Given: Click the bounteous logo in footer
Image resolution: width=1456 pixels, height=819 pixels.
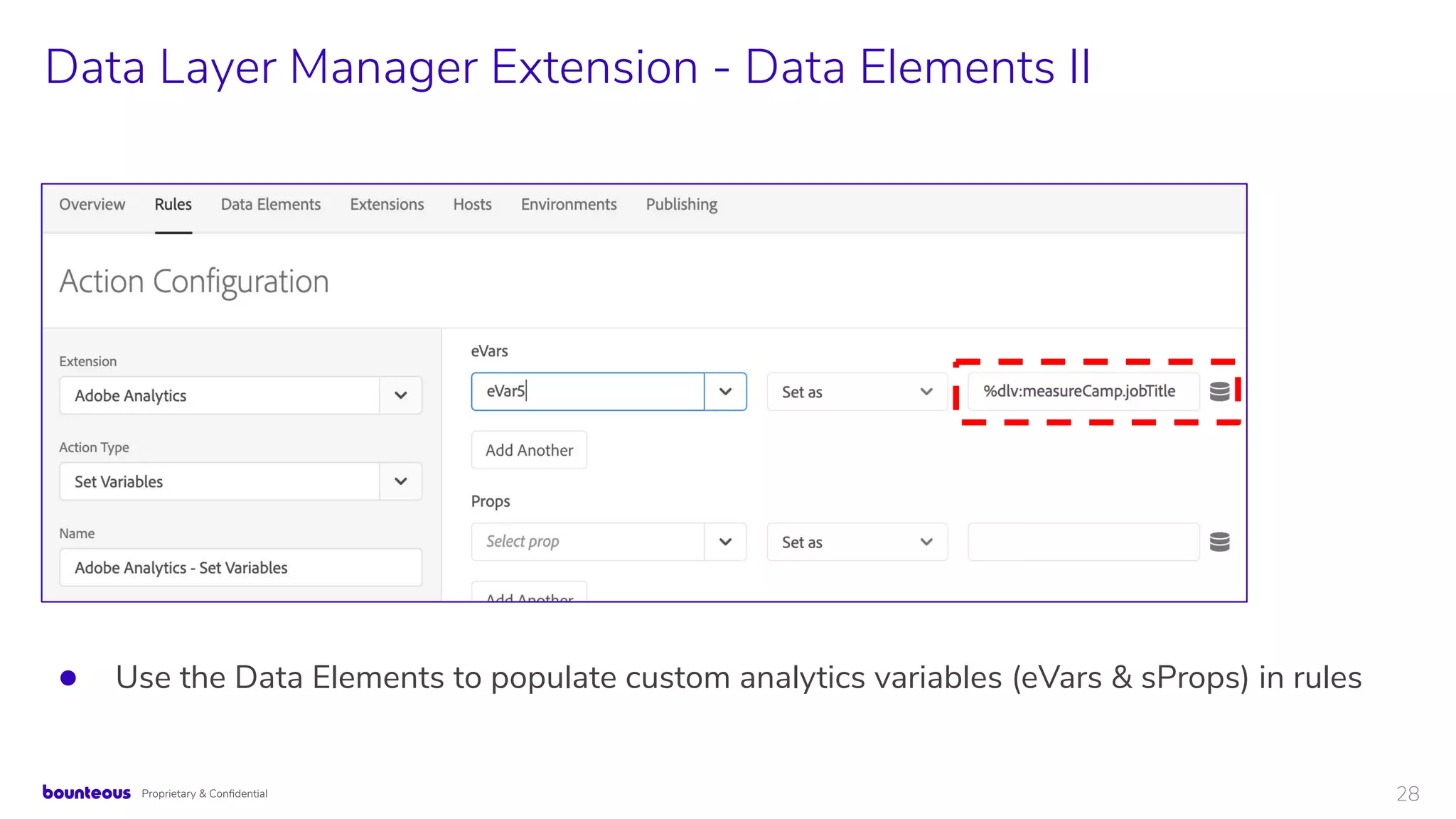Looking at the screenshot, I should pos(87,792).
